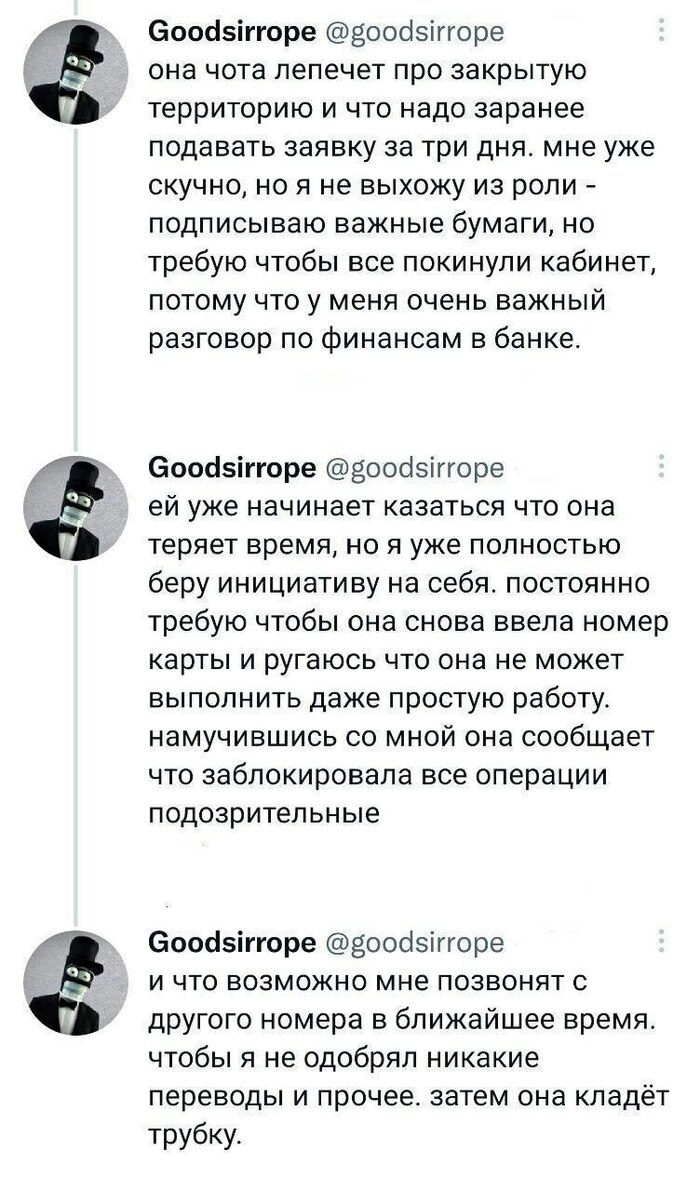Image resolution: width=700 pixels, height=1191 pixels.
Task: Open more options on the номер карты tweet
Action: 661,468
